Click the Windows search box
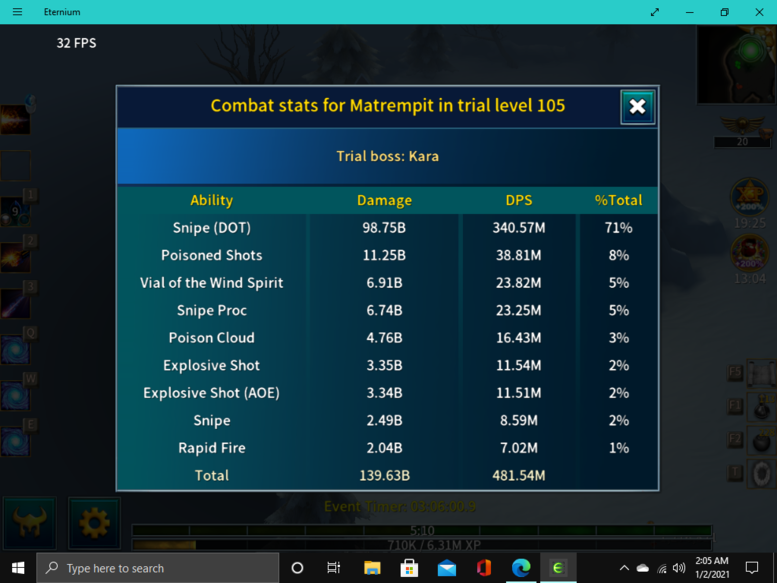 point(158,568)
